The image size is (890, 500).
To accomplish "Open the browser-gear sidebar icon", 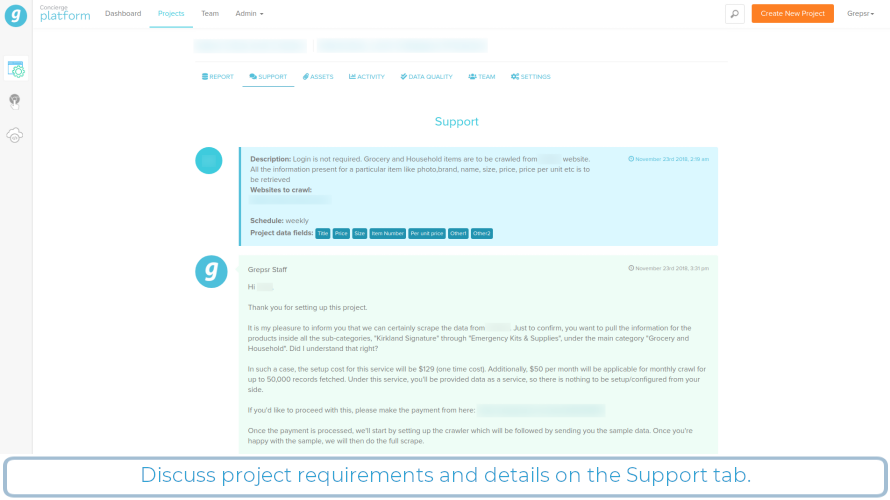I will [16, 69].
